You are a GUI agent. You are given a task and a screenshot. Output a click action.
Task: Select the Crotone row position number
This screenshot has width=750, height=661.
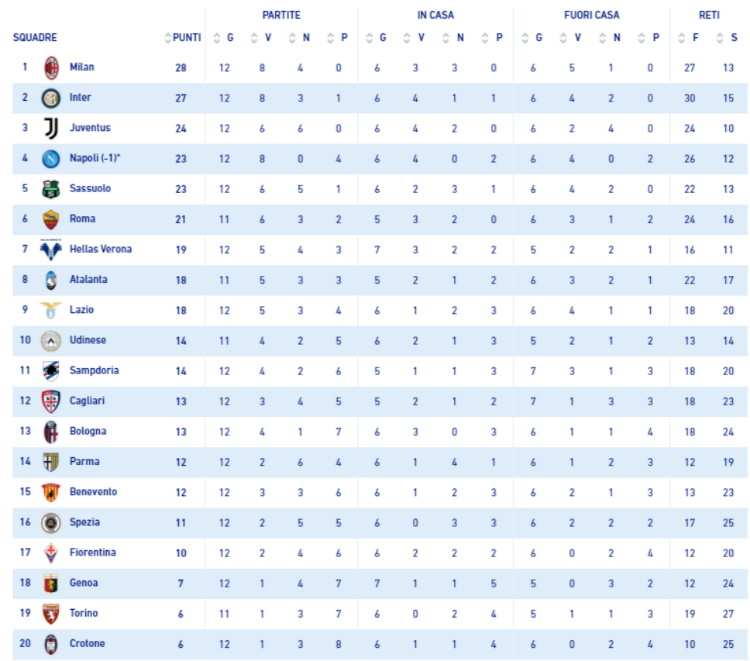(25, 643)
